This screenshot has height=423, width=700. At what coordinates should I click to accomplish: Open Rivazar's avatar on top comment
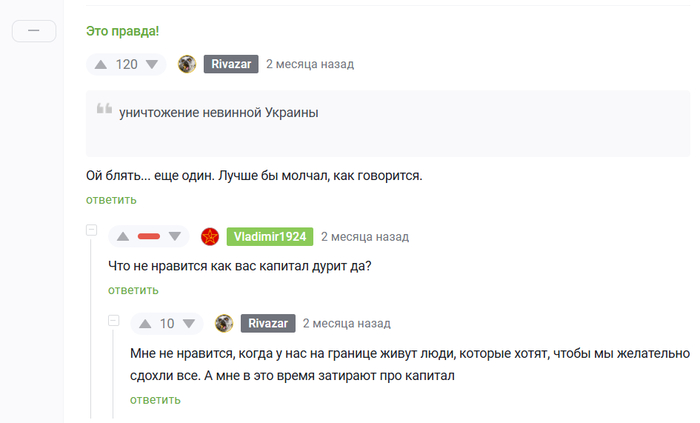coord(186,64)
